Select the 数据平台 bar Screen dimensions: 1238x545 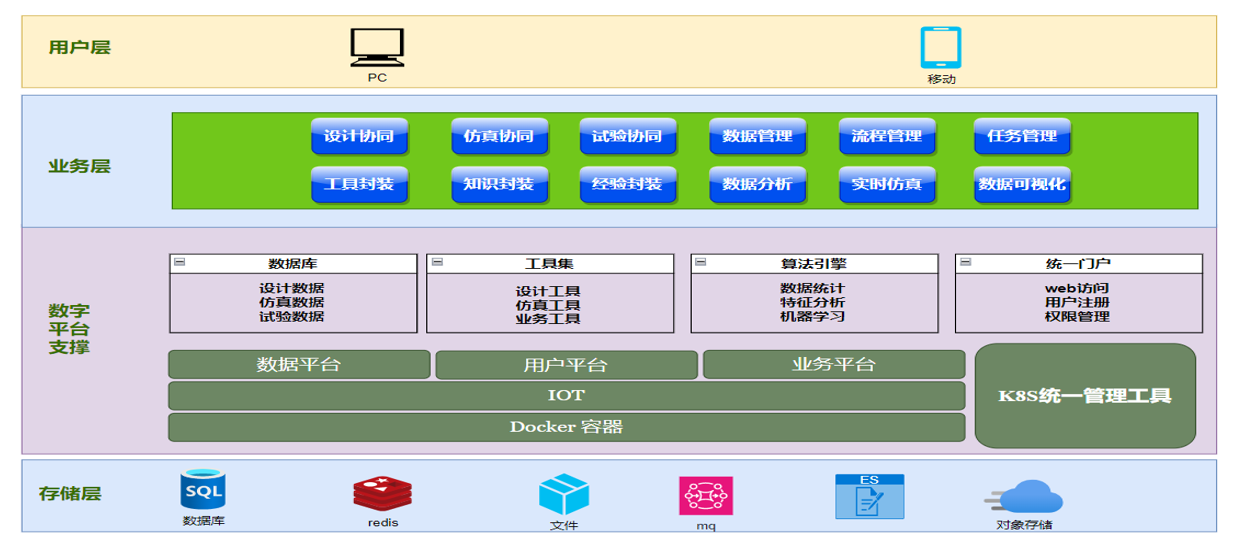(299, 364)
